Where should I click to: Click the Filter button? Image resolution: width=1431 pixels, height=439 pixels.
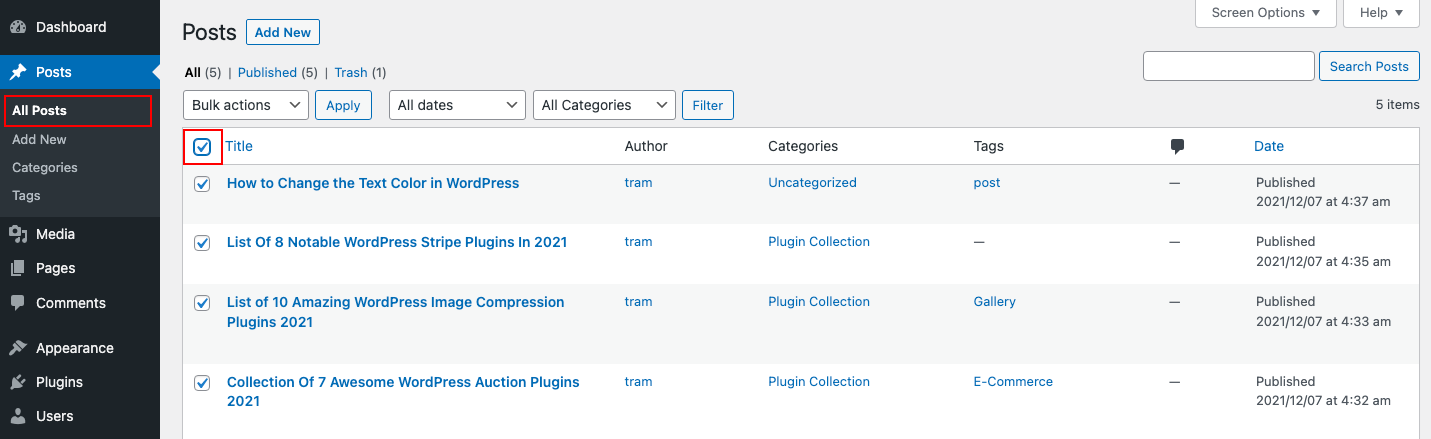tap(708, 105)
